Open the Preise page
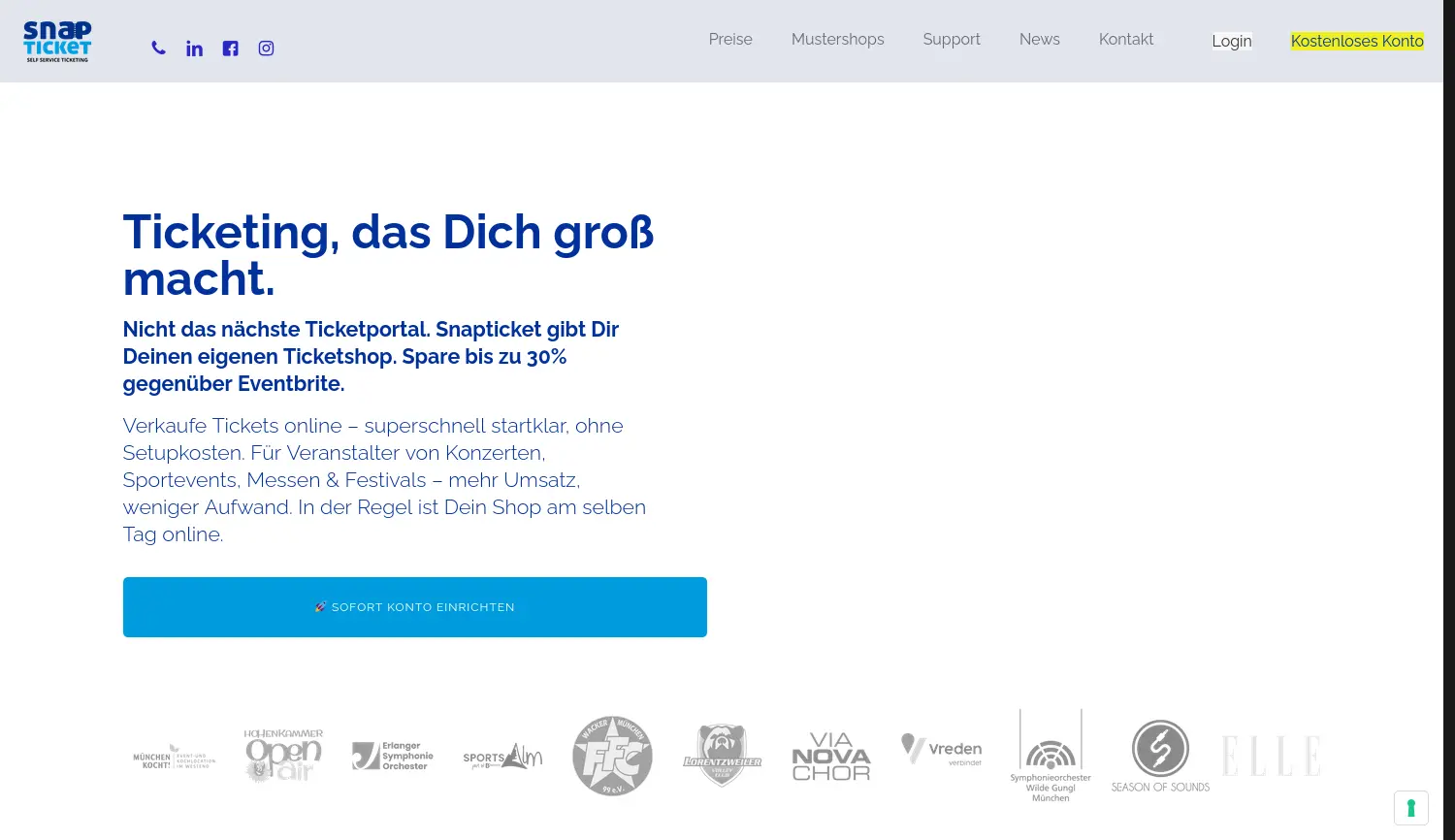 pos(730,39)
